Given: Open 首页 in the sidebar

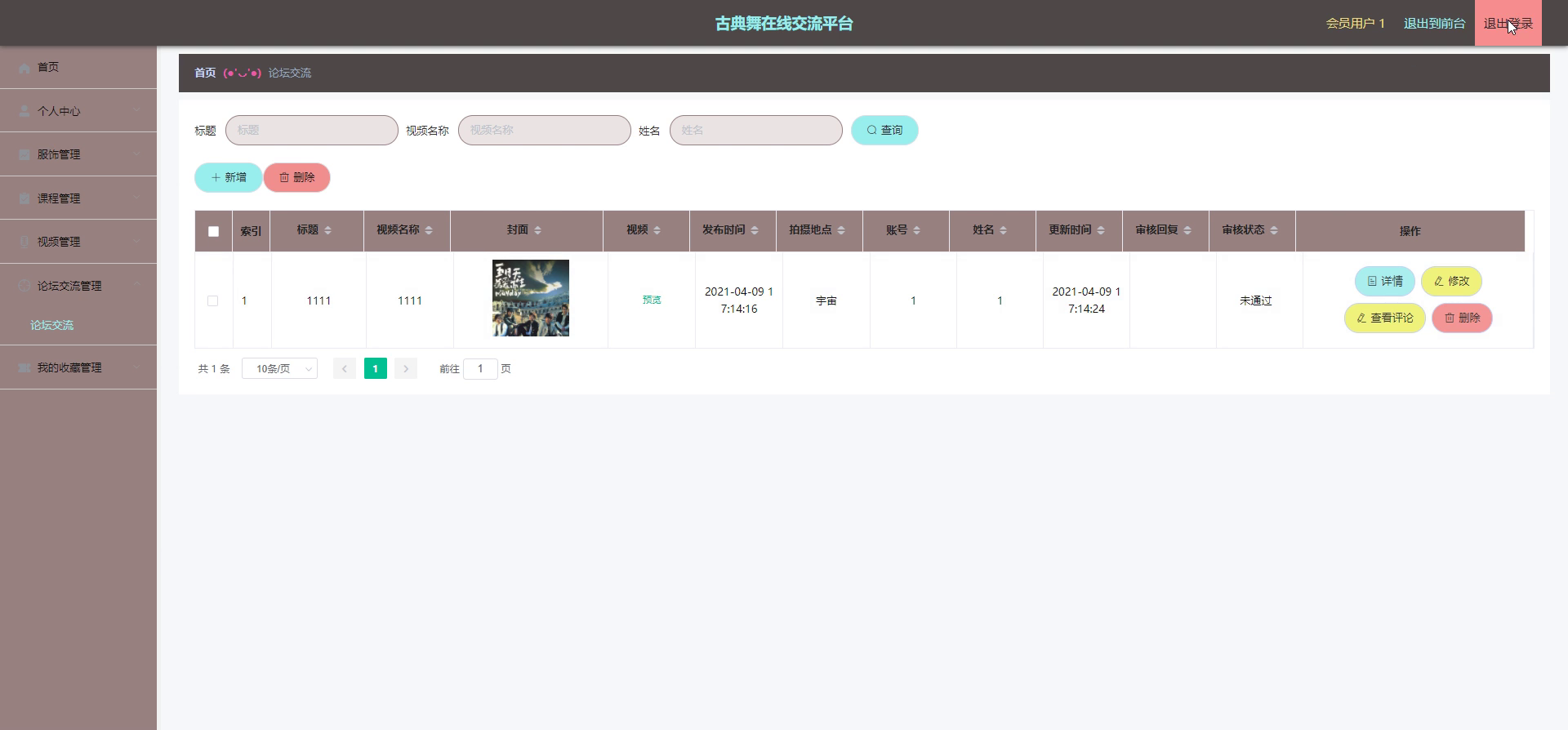Looking at the screenshot, I should [78, 67].
